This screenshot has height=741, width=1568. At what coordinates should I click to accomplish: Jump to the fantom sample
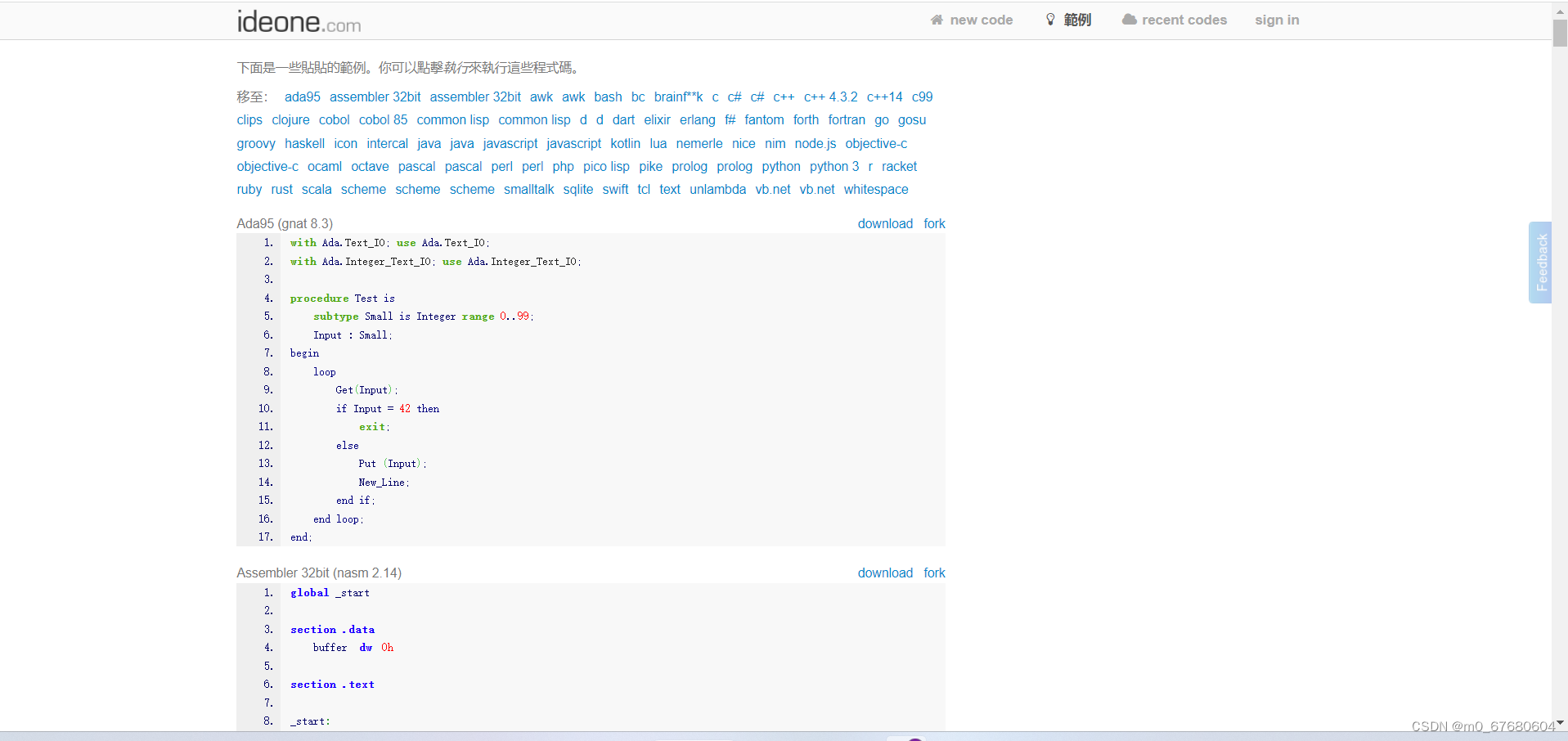tap(764, 119)
